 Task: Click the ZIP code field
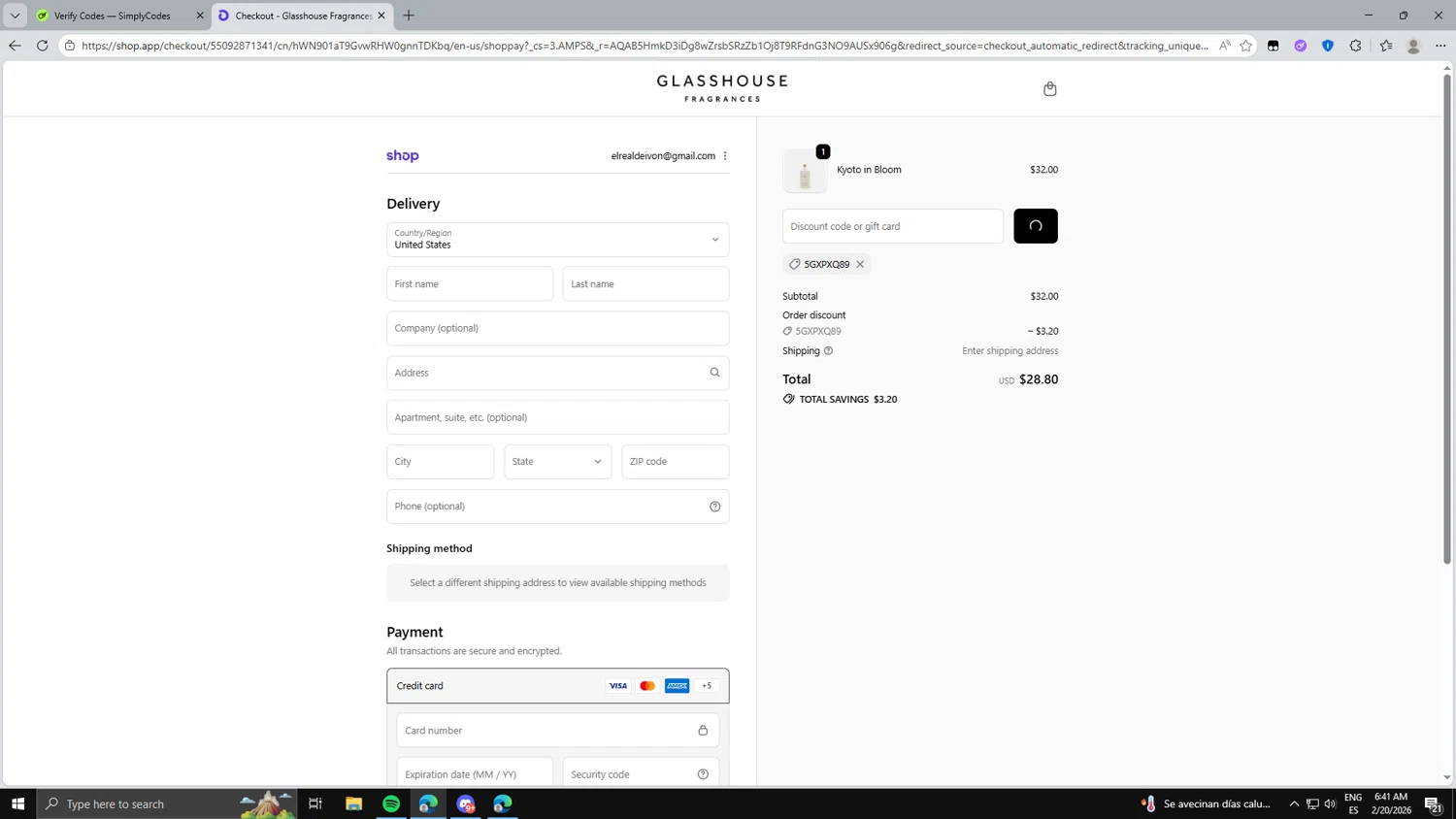point(676,462)
